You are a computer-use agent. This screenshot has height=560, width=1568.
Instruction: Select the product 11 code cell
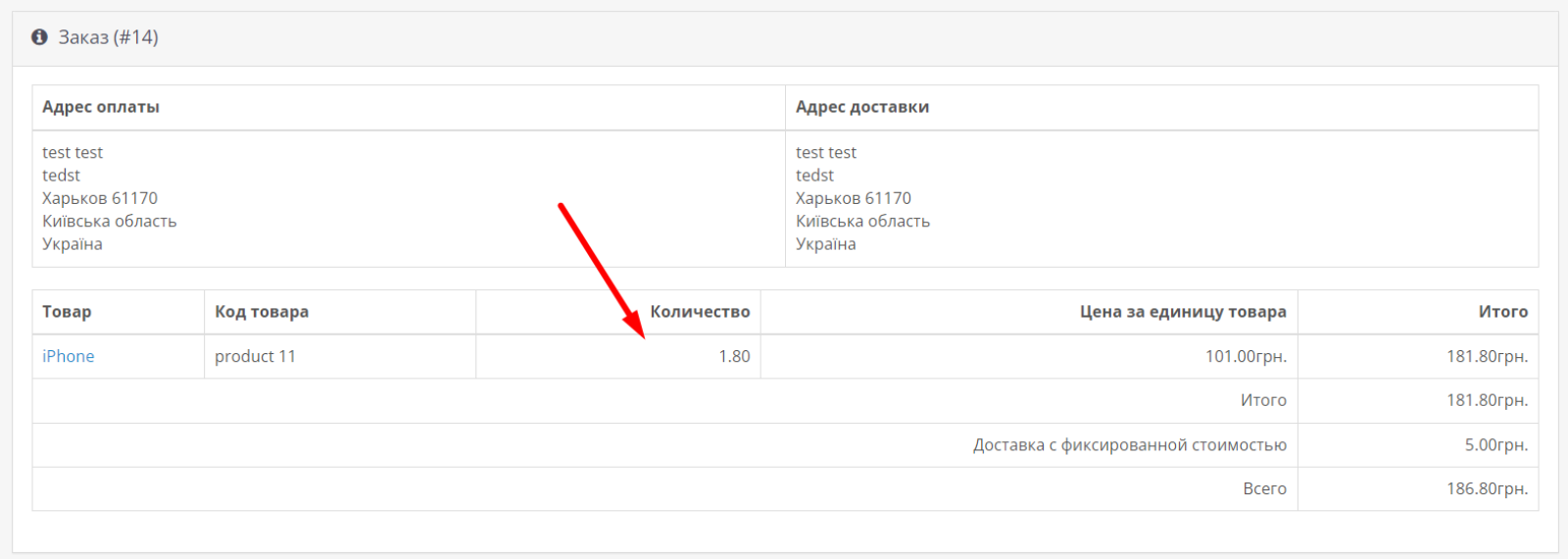click(255, 356)
